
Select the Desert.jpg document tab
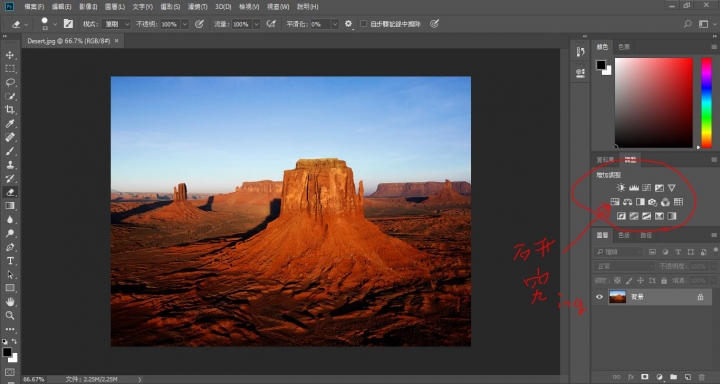coord(69,41)
